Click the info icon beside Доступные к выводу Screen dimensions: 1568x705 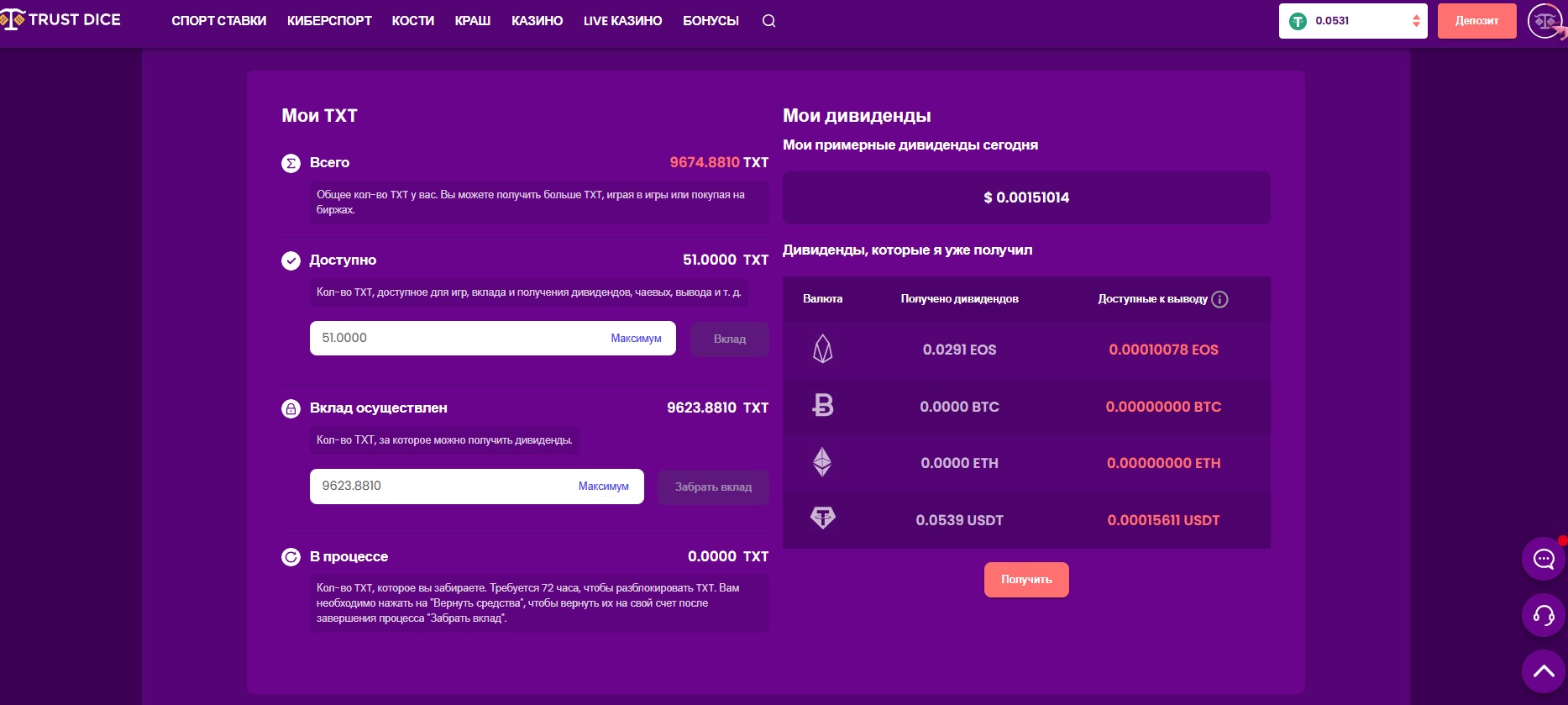point(1220,299)
